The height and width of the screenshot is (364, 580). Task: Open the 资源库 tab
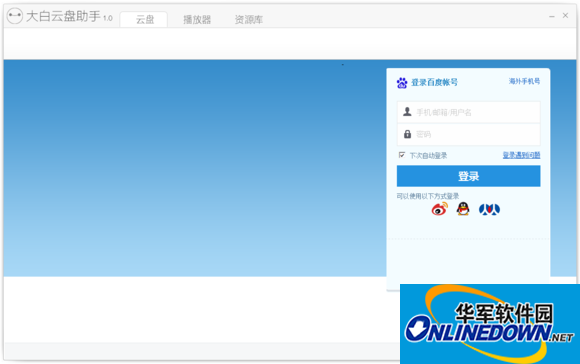click(x=249, y=19)
